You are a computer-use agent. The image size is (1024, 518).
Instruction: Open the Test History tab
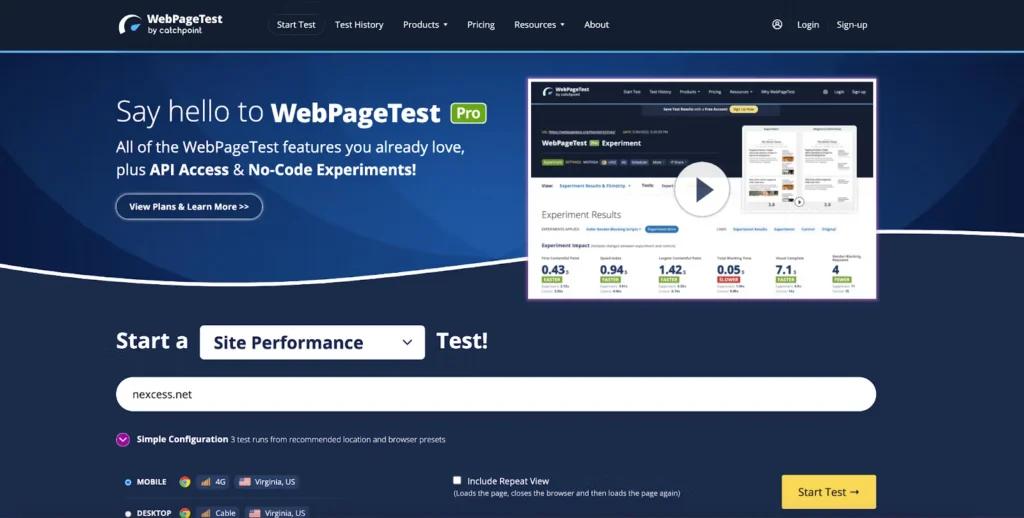tap(359, 24)
